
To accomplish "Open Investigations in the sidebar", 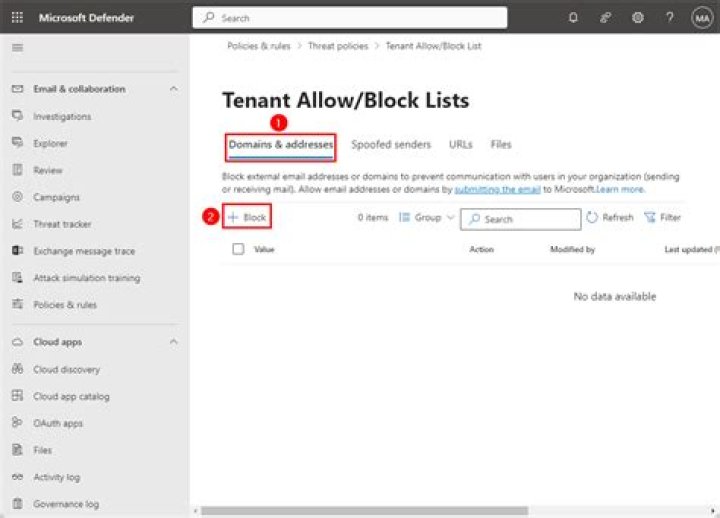I will (x=62, y=117).
